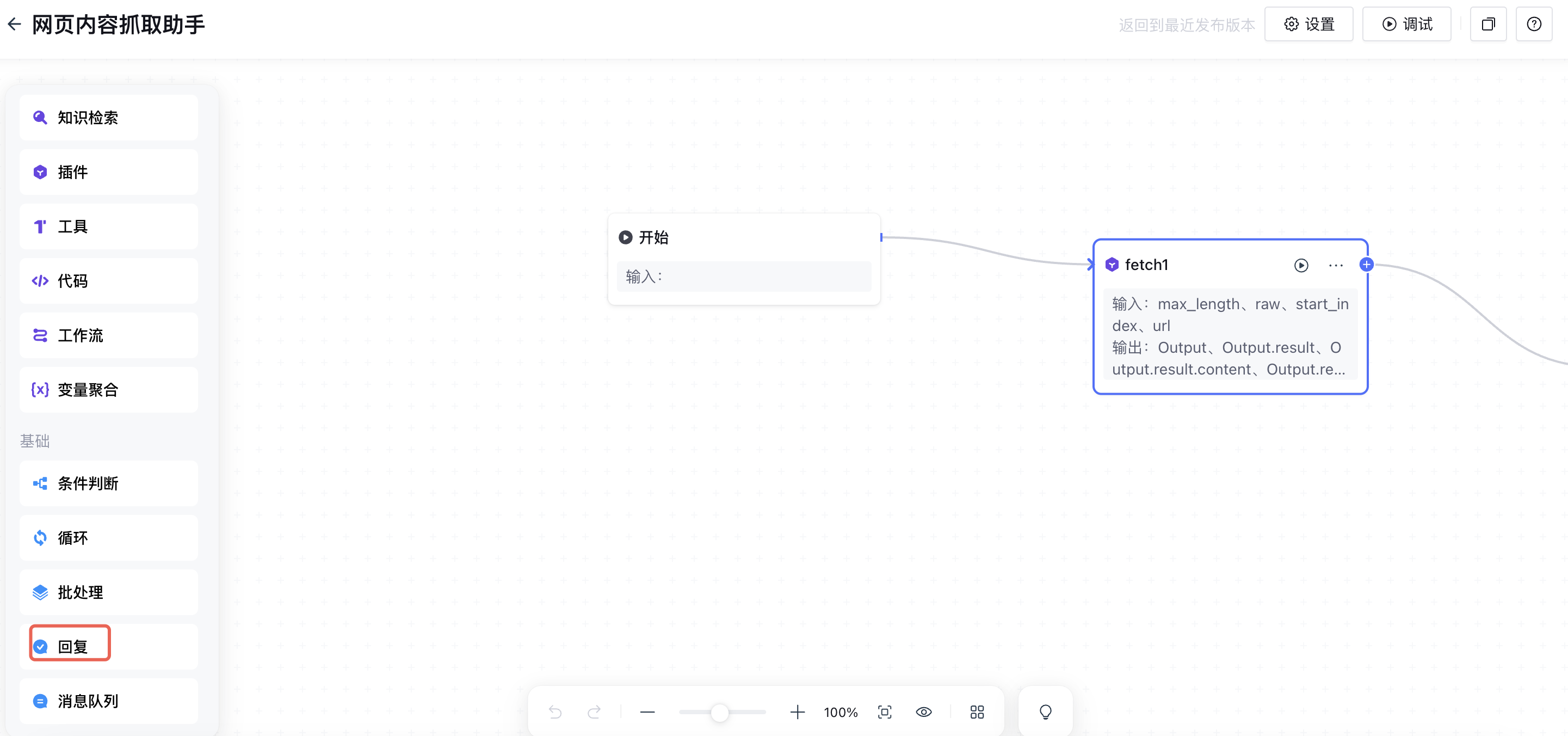
Task: Click the grid auto-layout icon
Action: (977, 712)
